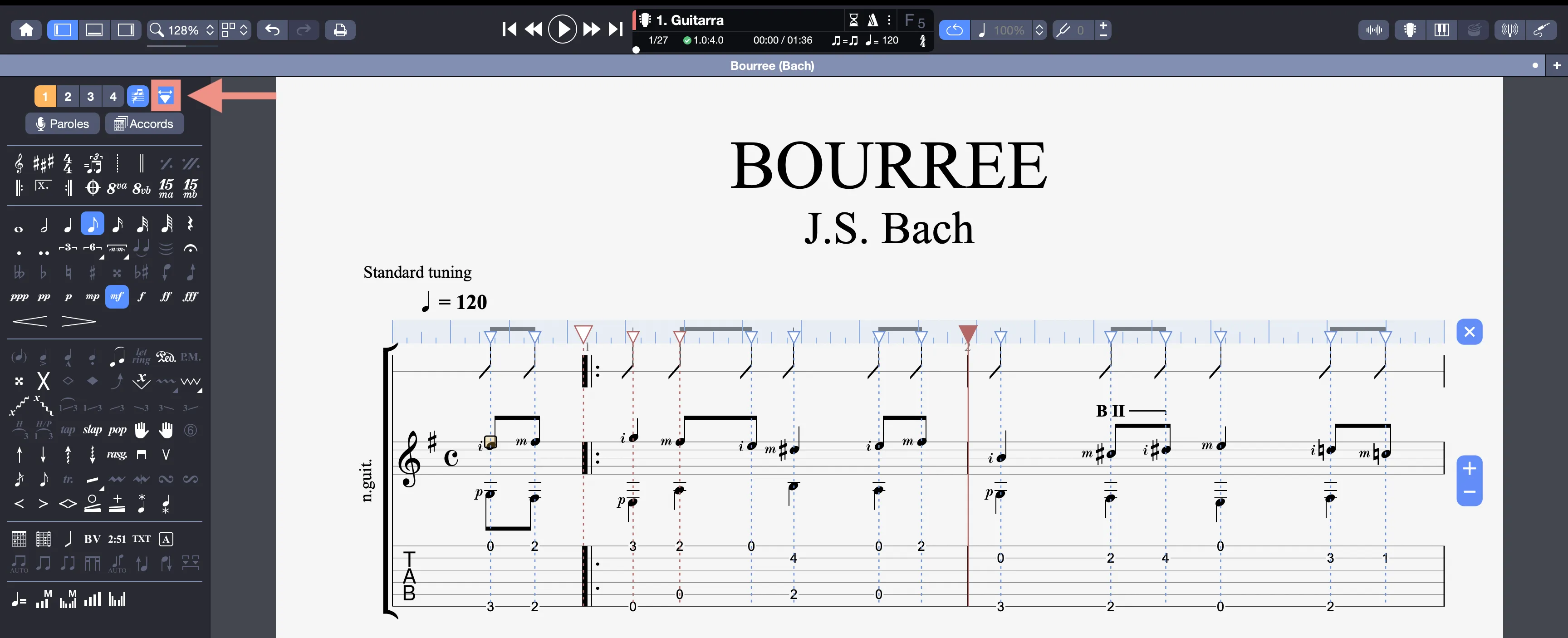
Task: Switch to voice 4
Action: pos(113,96)
